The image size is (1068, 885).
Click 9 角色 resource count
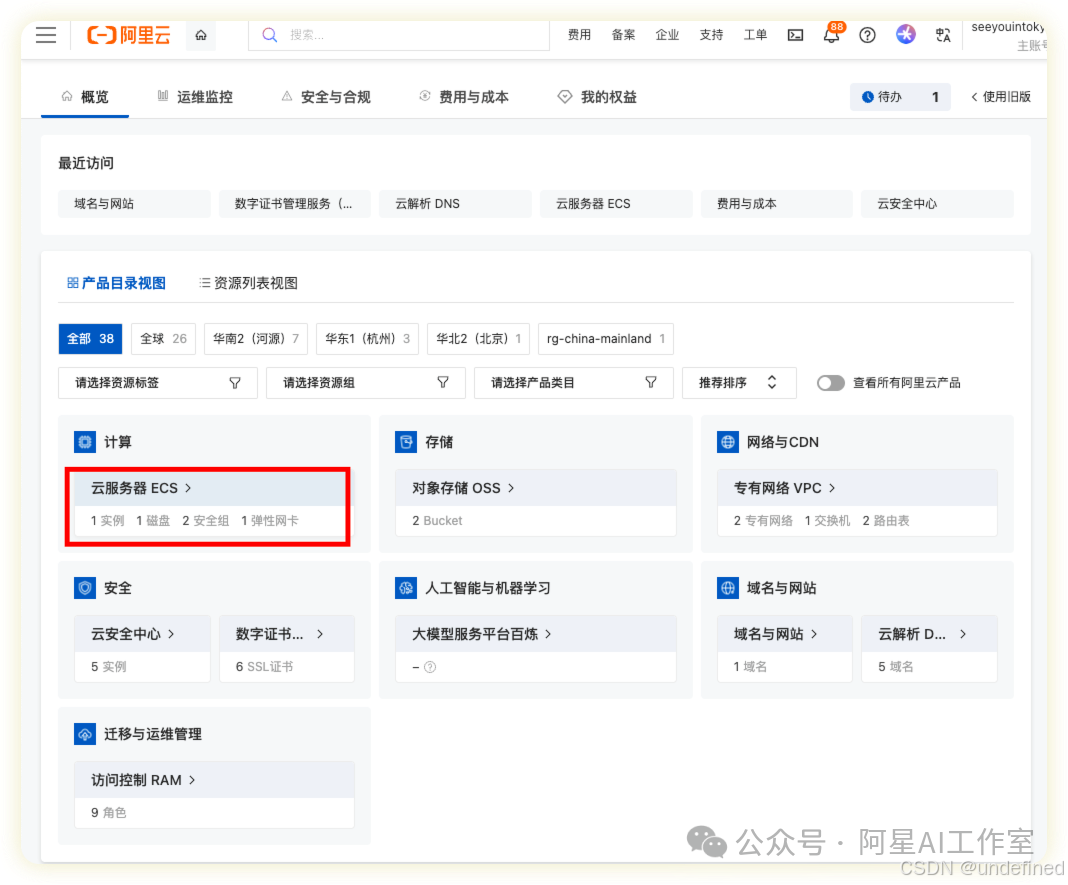(x=109, y=813)
